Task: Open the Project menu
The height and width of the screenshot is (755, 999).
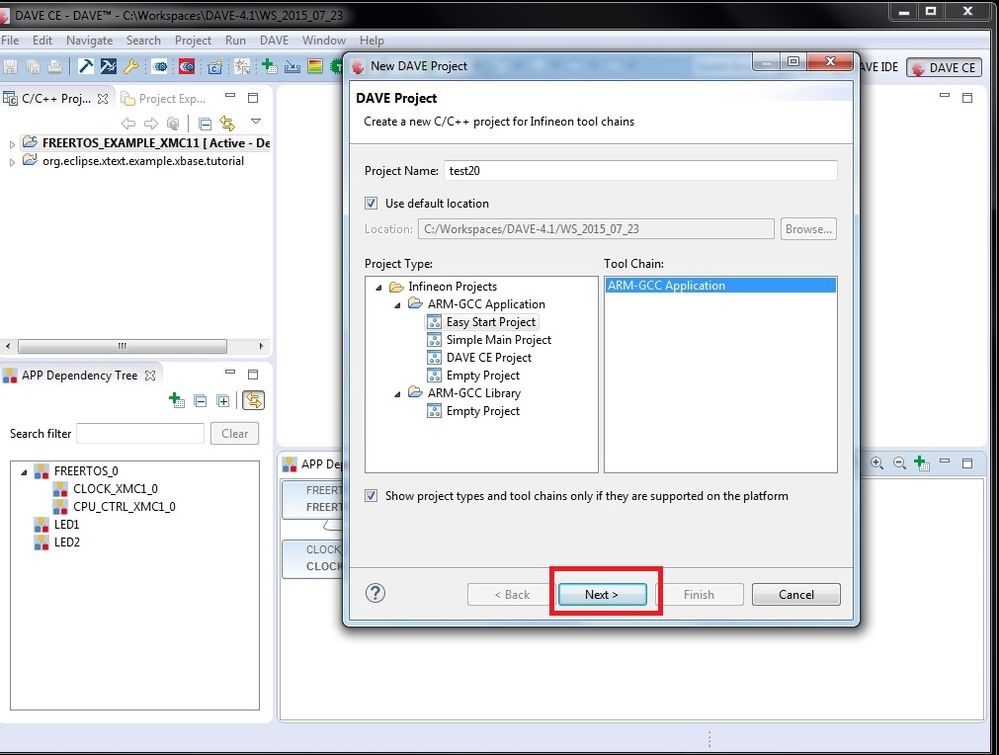Action: 192,40
